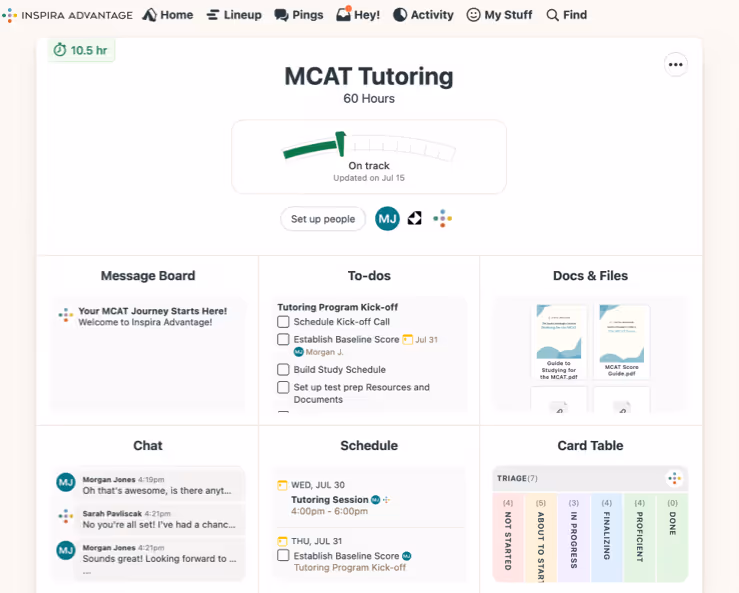Image resolution: width=739 pixels, height=593 pixels.
Task: Open the Chat section
Action: coord(148,445)
